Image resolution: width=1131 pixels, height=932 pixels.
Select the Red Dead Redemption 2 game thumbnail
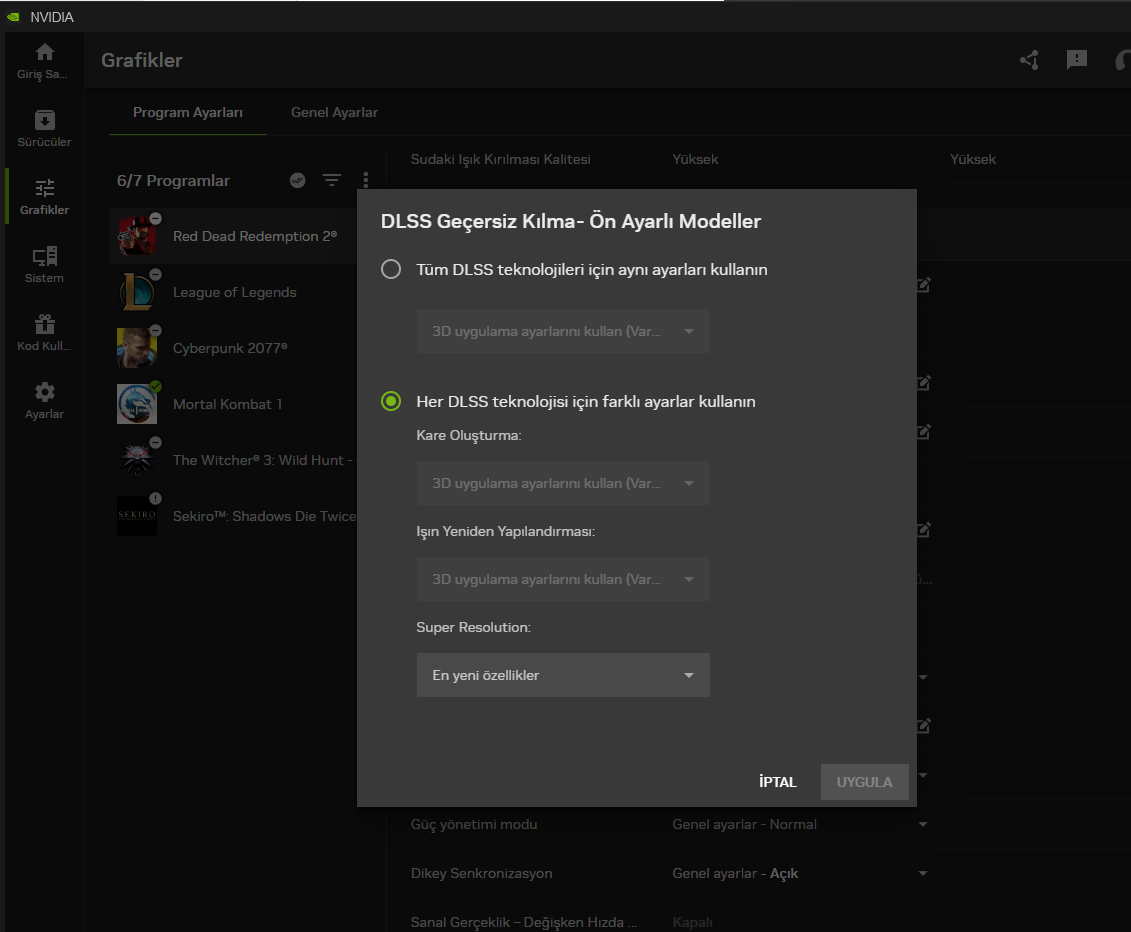pyautogui.click(x=137, y=236)
